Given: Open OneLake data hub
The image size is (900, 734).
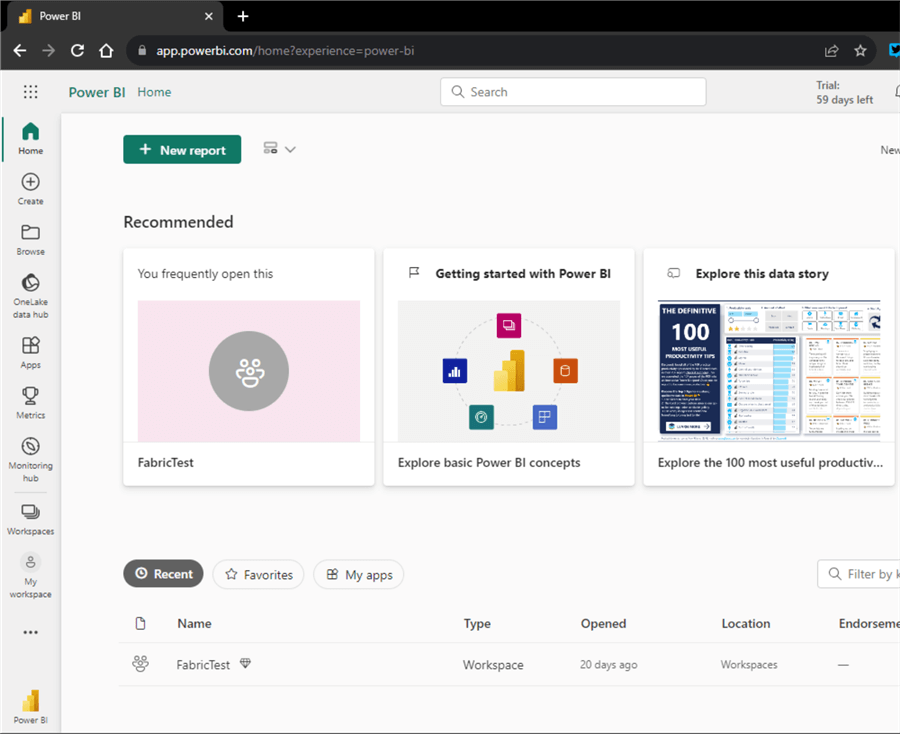Looking at the screenshot, I should tap(30, 296).
